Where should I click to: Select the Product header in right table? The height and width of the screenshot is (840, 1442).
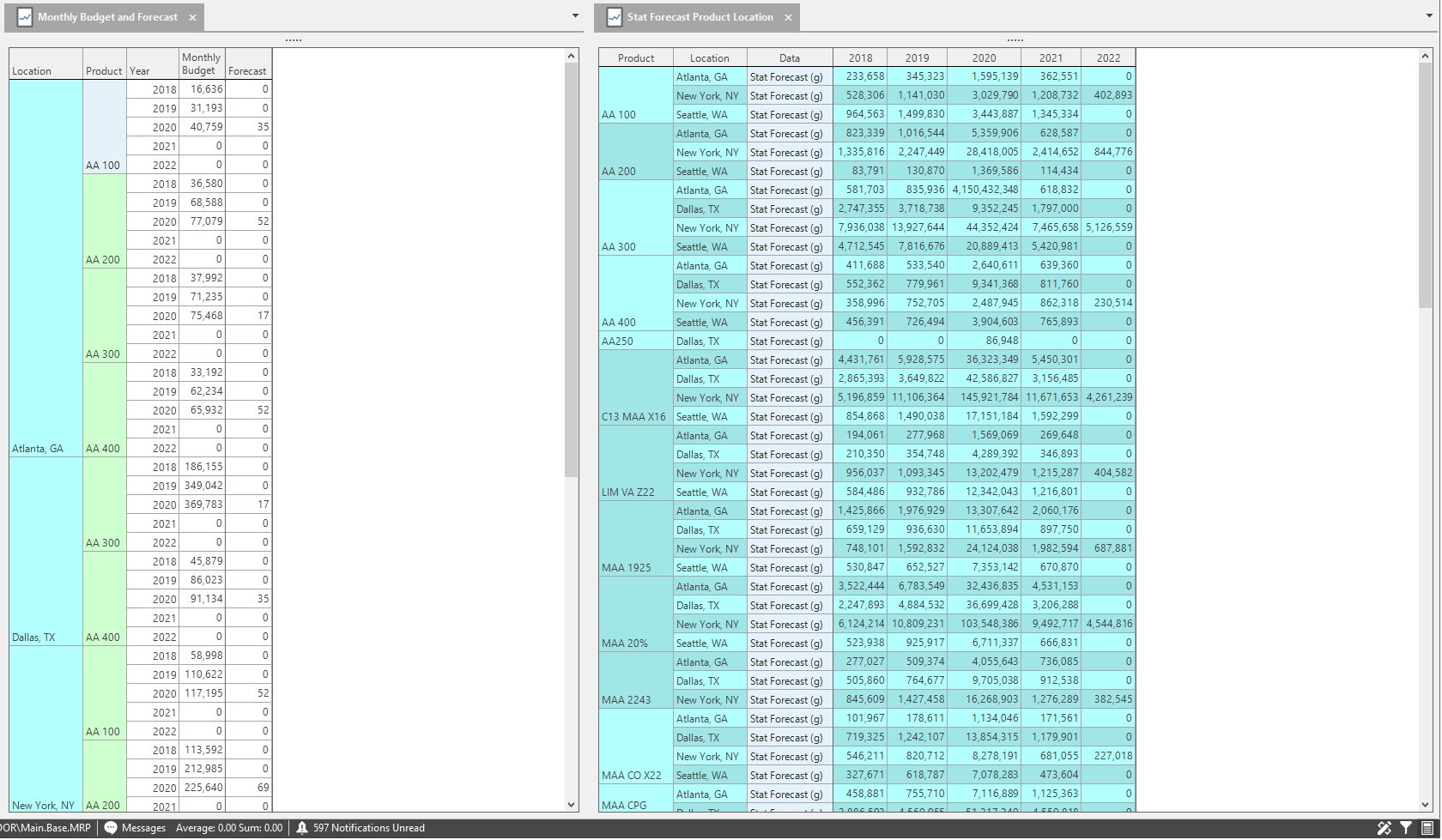coord(636,57)
